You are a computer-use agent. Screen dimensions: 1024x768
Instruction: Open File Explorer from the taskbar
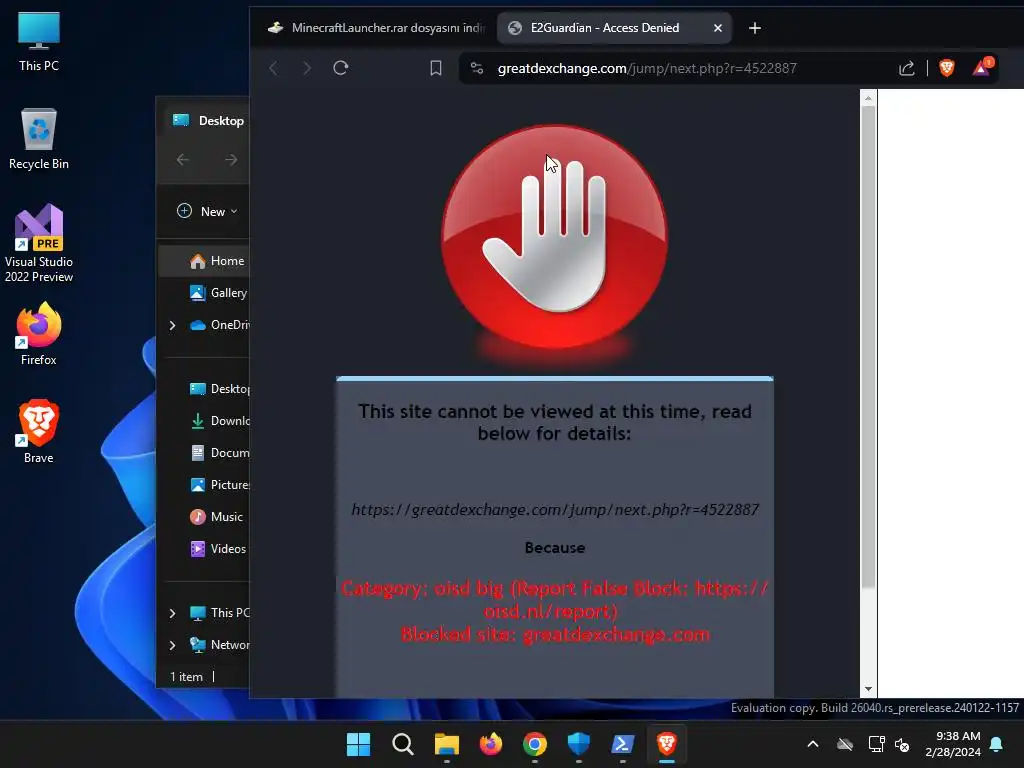[x=447, y=744]
